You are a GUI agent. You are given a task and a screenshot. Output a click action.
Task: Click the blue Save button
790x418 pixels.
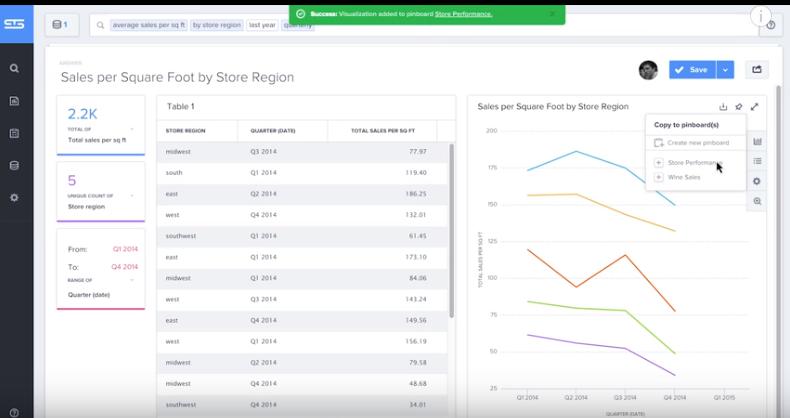pyautogui.click(x=692, y=69)
